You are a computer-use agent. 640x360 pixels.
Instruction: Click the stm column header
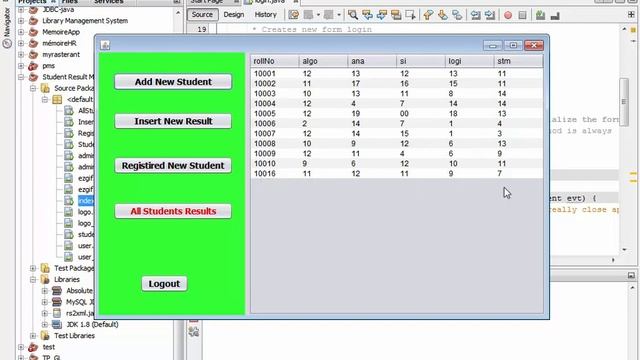pyautogui.click(x=518, y=61)
